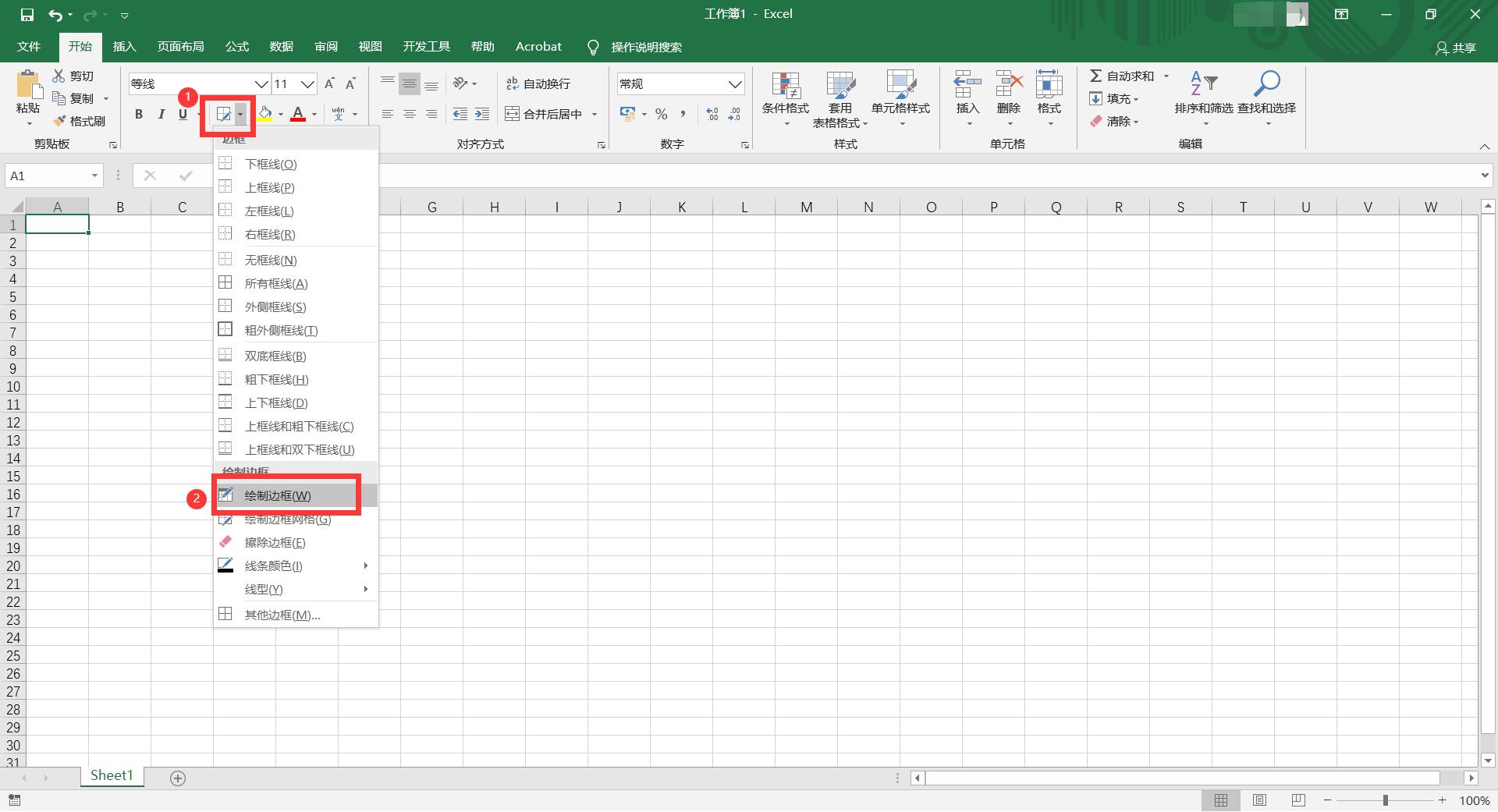Click the 插入 cells insert icon
The width and height of the screenshot is (1498, 812).
tap(967, 84)
